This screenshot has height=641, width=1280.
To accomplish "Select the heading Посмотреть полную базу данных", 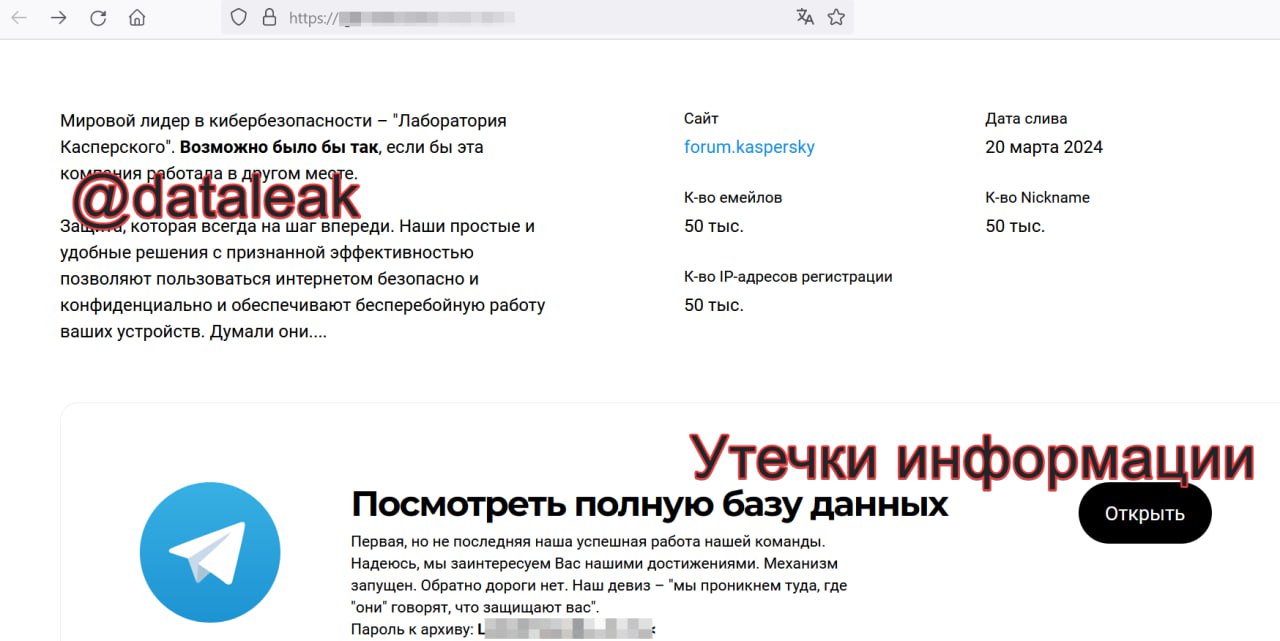I will point(650,504).
